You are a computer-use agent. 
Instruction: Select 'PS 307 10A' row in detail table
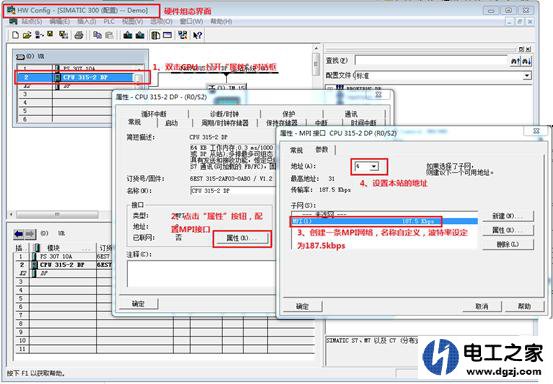point(63,256)
